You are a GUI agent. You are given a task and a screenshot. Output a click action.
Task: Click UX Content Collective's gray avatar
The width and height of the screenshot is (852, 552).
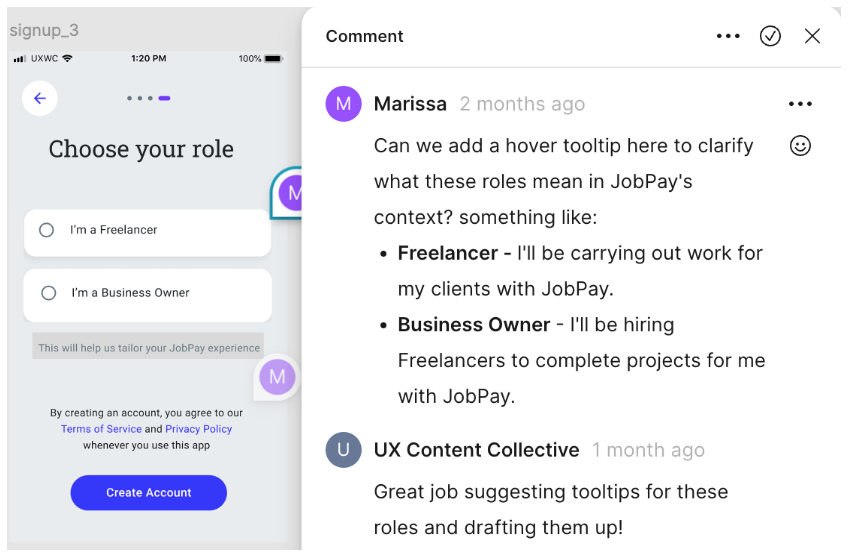[x=343, y=450]
